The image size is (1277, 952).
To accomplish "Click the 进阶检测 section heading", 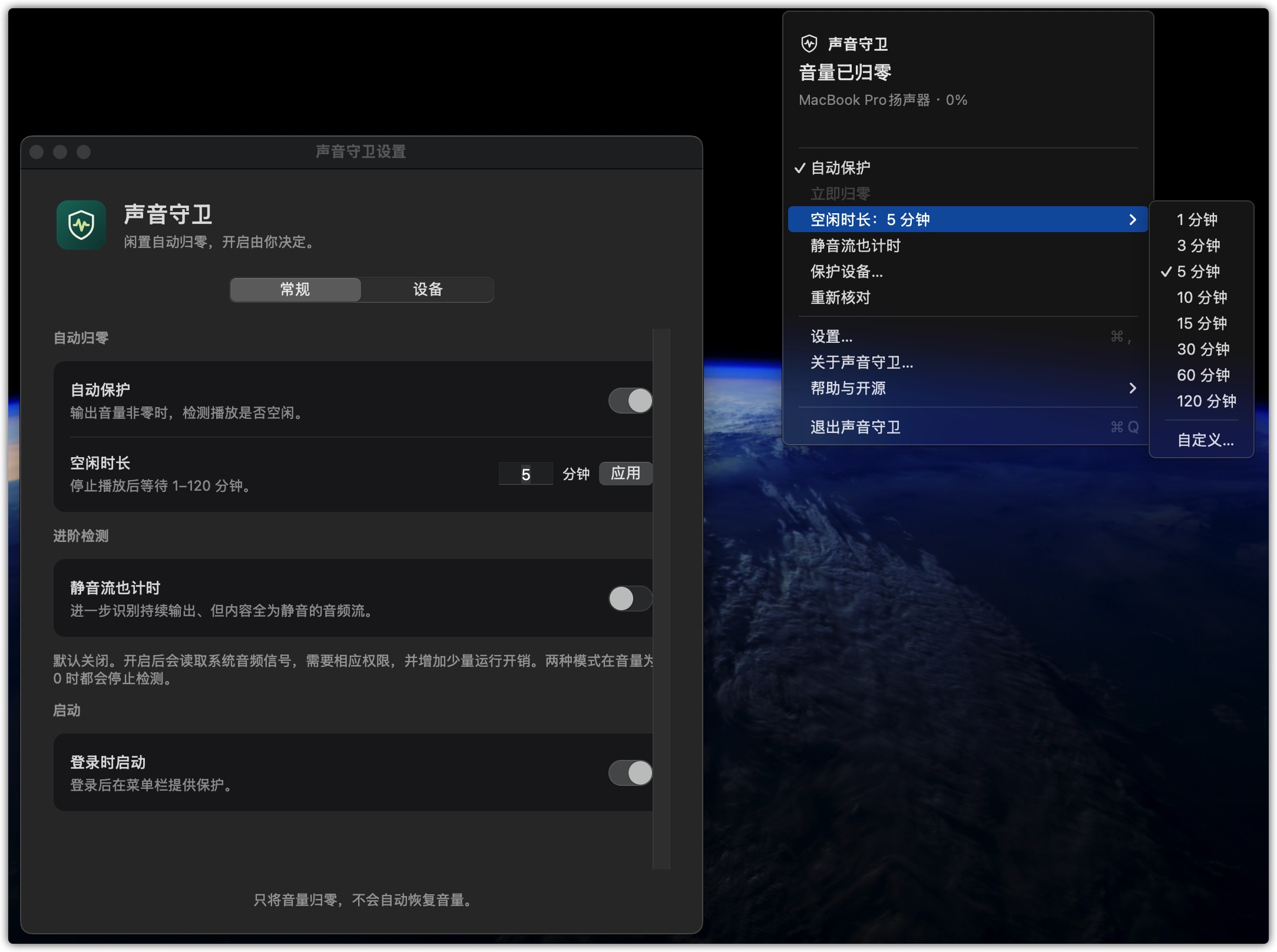I will point(81,535).
